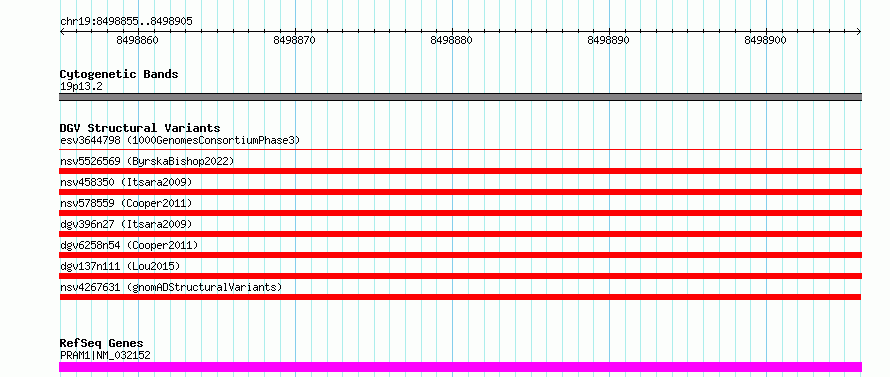
Task: Click ruler position 8498880
Action: [452, 40]
